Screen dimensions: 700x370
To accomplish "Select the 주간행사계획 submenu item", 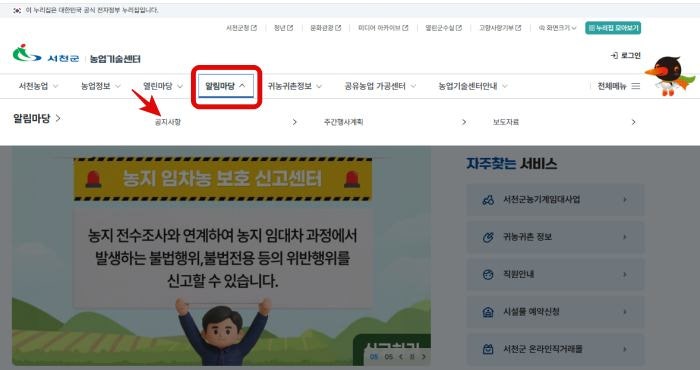I will coord(343,122).
